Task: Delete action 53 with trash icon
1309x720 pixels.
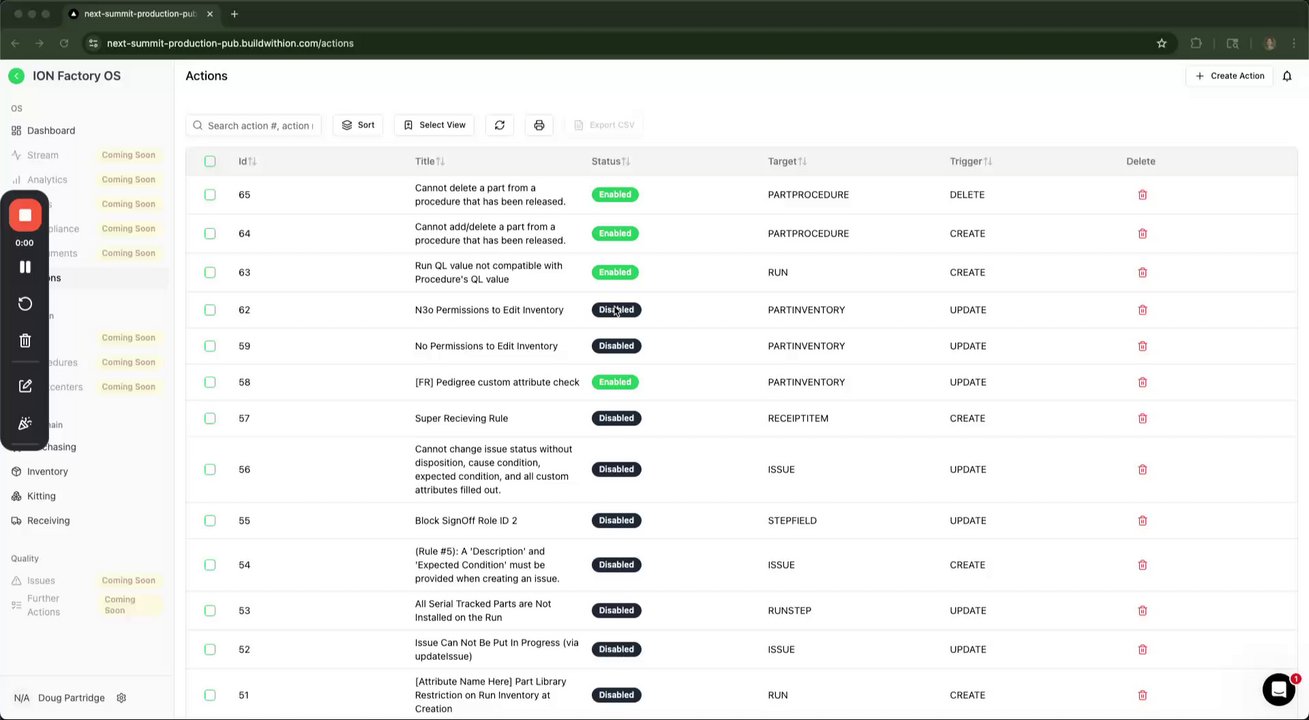Action: (1142, 610)
